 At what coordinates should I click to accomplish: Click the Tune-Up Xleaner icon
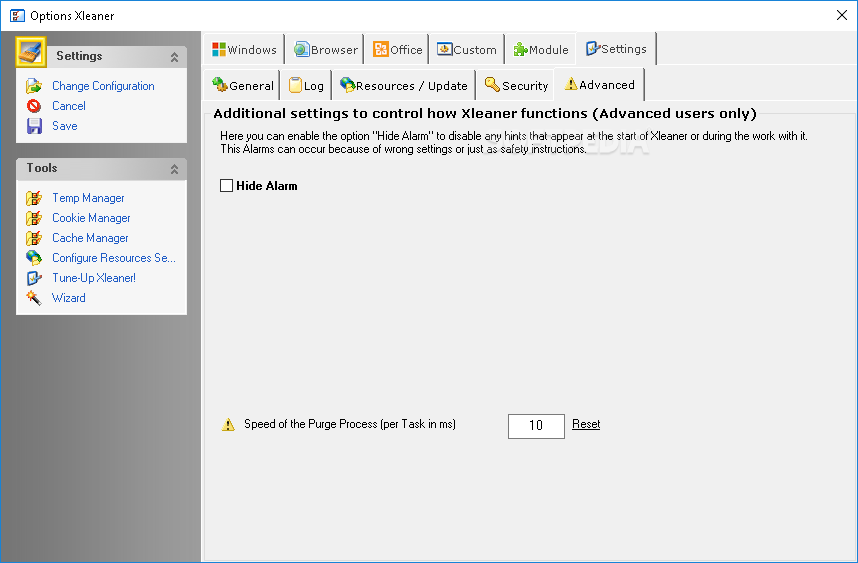click(34, 278)
